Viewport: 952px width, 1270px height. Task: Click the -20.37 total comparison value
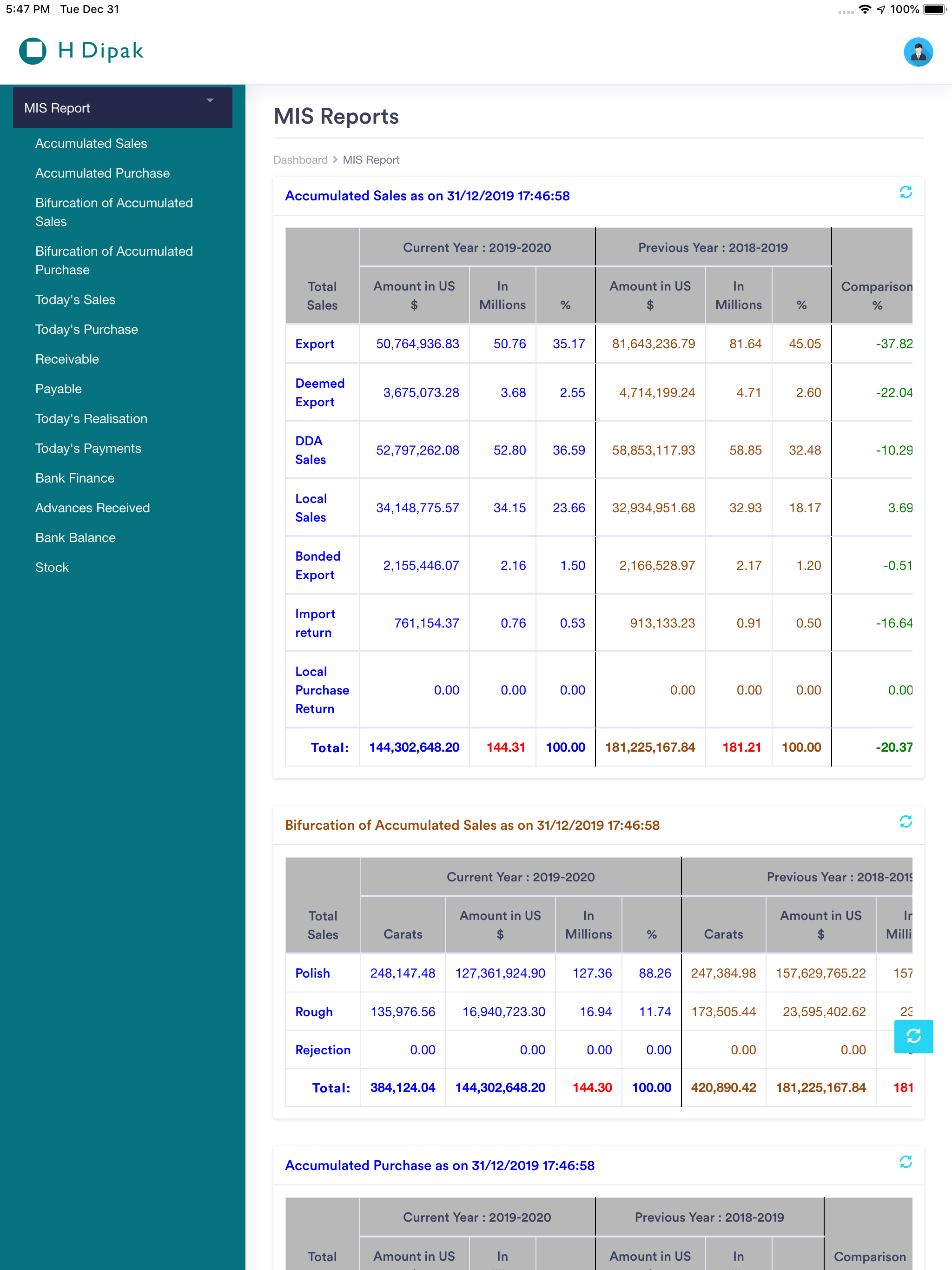tap(894, 747)
